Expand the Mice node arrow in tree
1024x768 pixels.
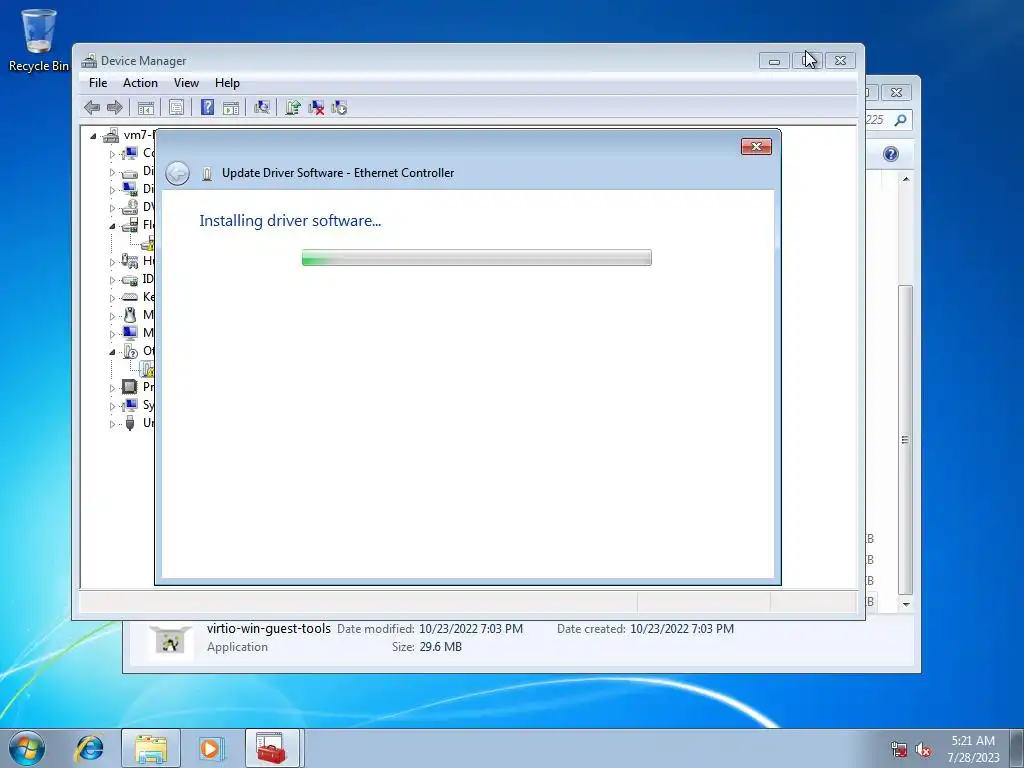point(112,316)
